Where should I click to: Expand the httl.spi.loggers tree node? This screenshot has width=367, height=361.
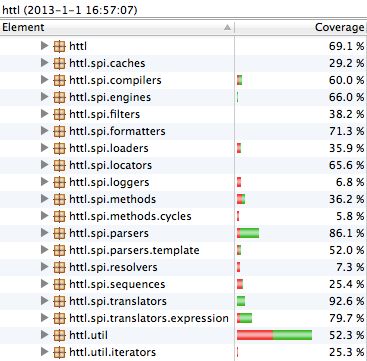(x=44, y=182)
